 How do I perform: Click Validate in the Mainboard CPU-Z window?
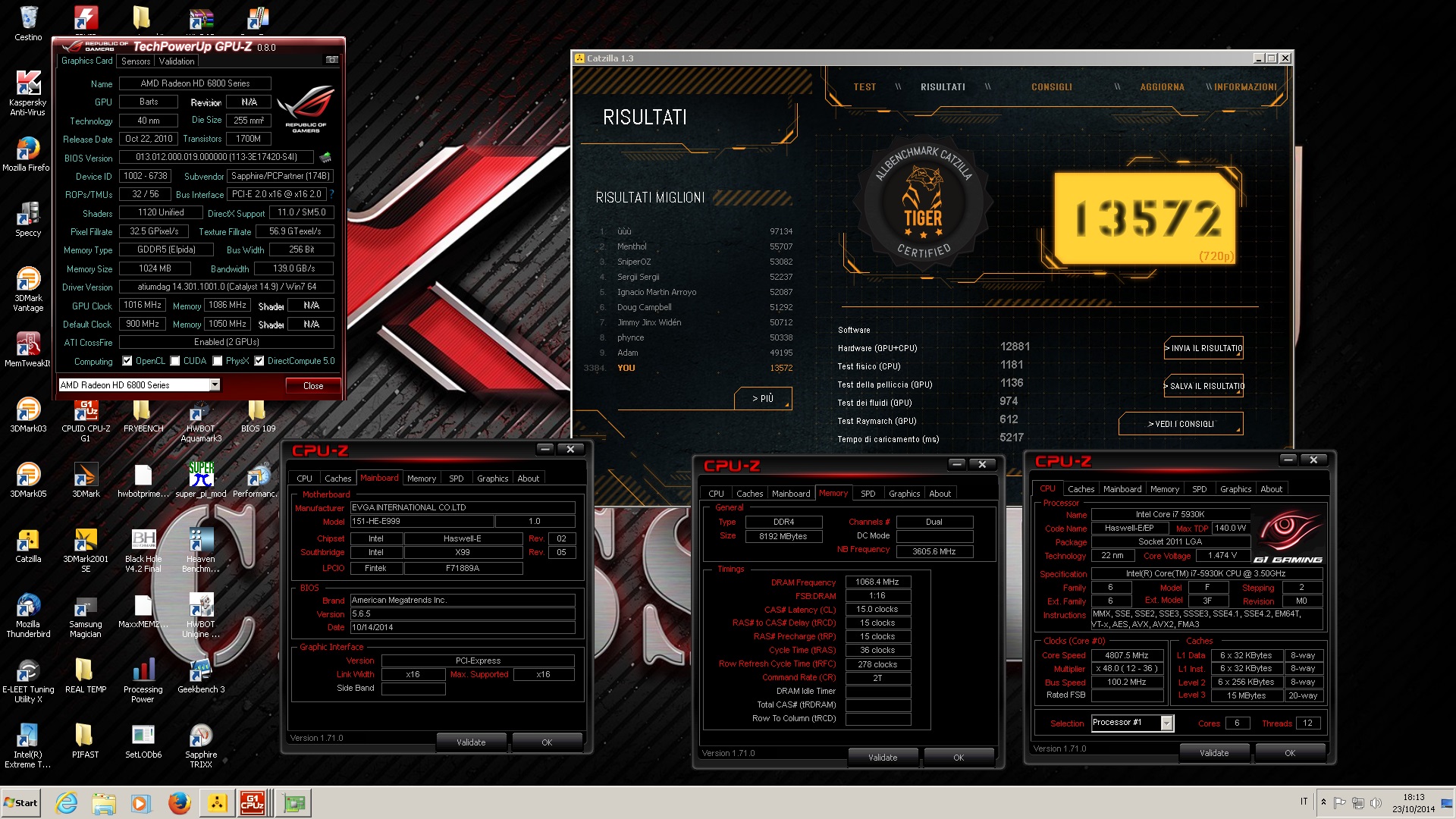pos(471,742)
